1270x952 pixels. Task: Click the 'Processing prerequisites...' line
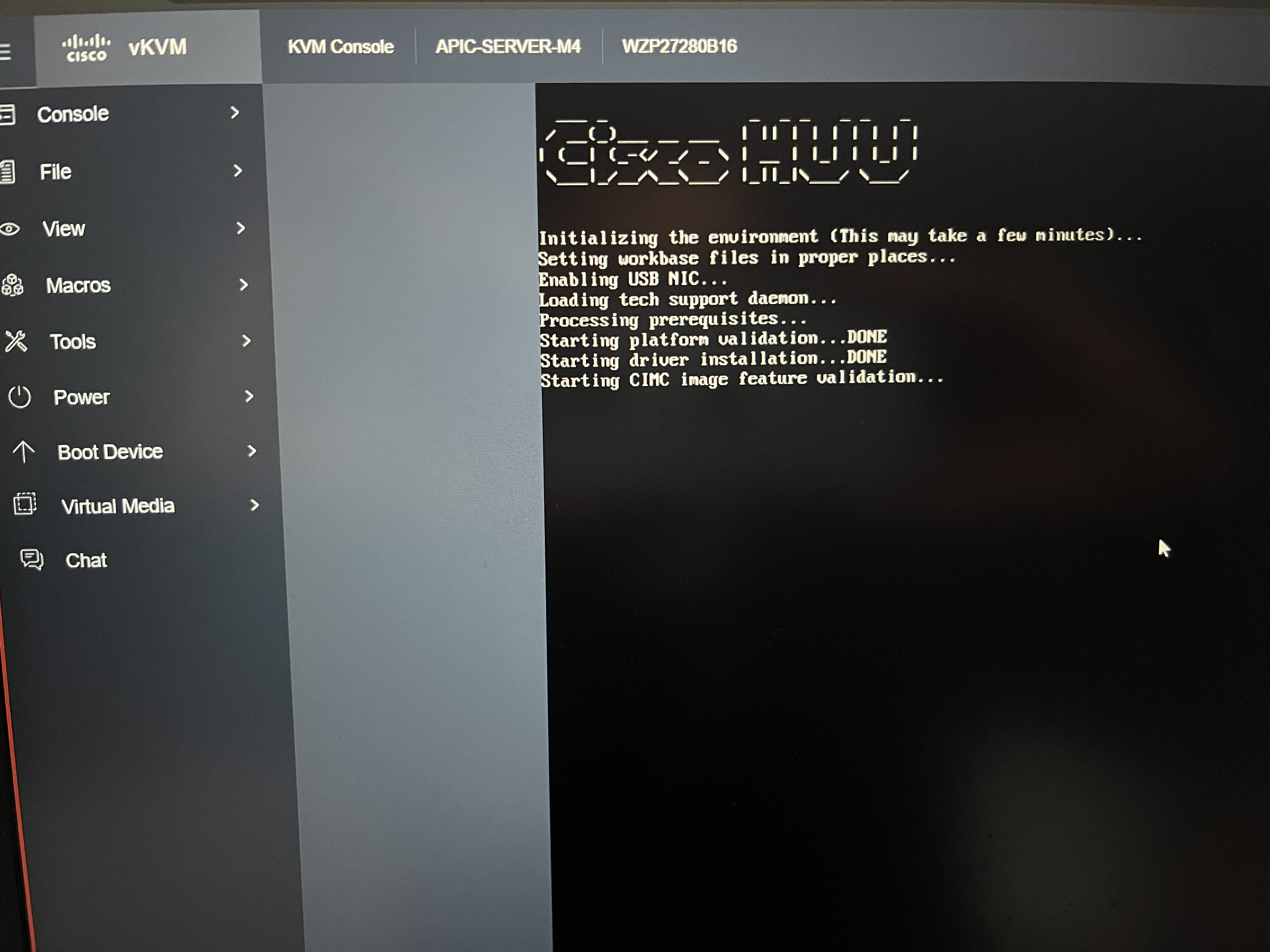[x=673, y=319]
